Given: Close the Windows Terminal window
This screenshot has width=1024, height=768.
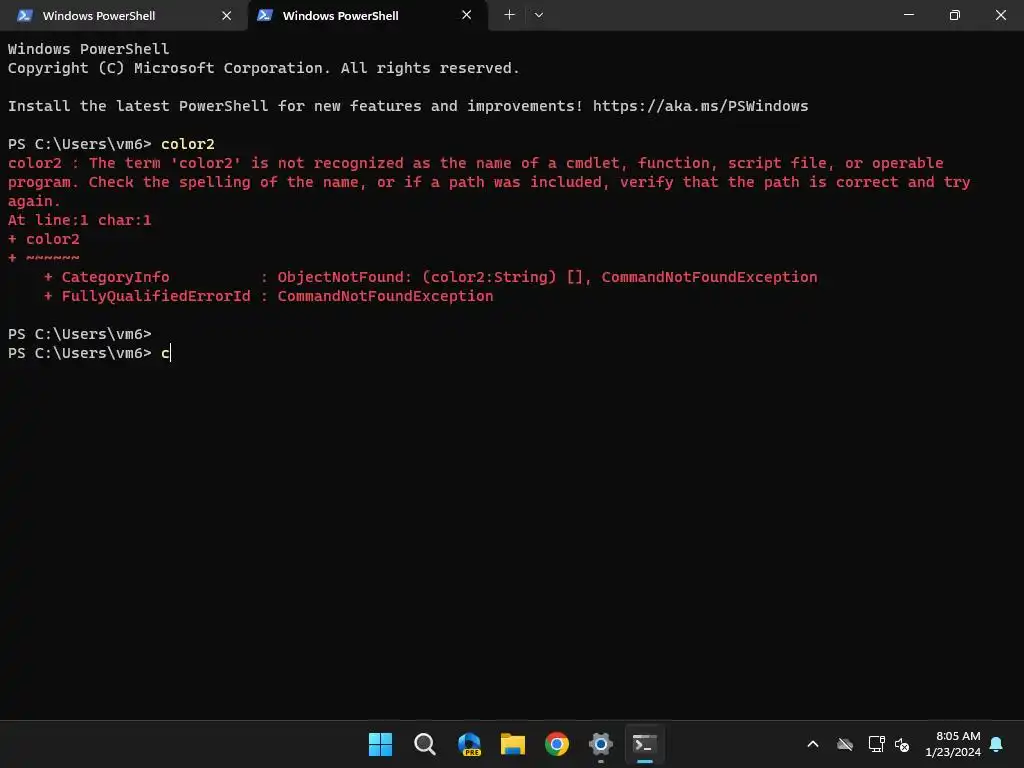Looking at the screenshot, I should coord(1000,15).
